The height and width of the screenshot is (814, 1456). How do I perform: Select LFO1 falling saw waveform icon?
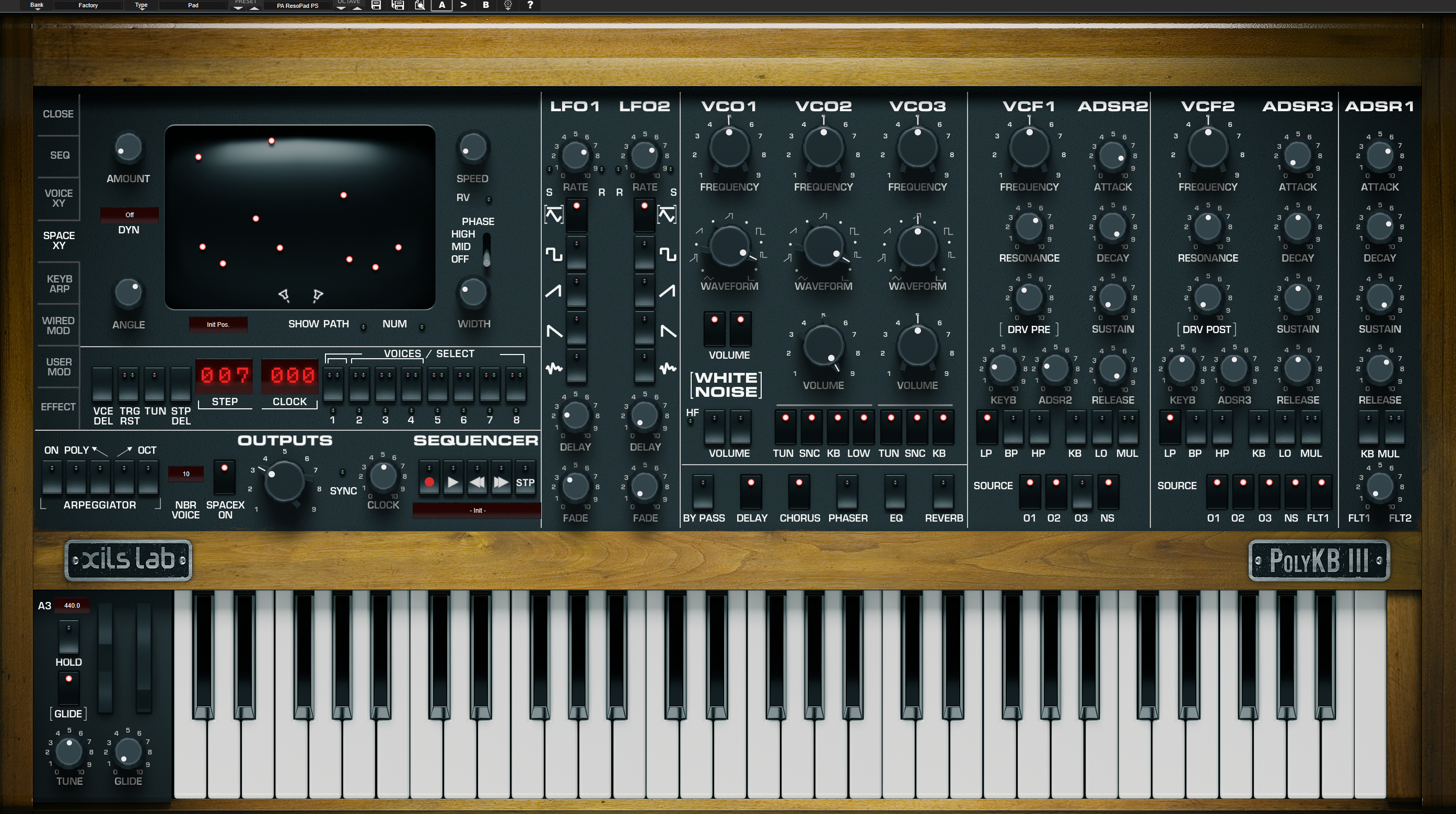click(x=554, y=331)
